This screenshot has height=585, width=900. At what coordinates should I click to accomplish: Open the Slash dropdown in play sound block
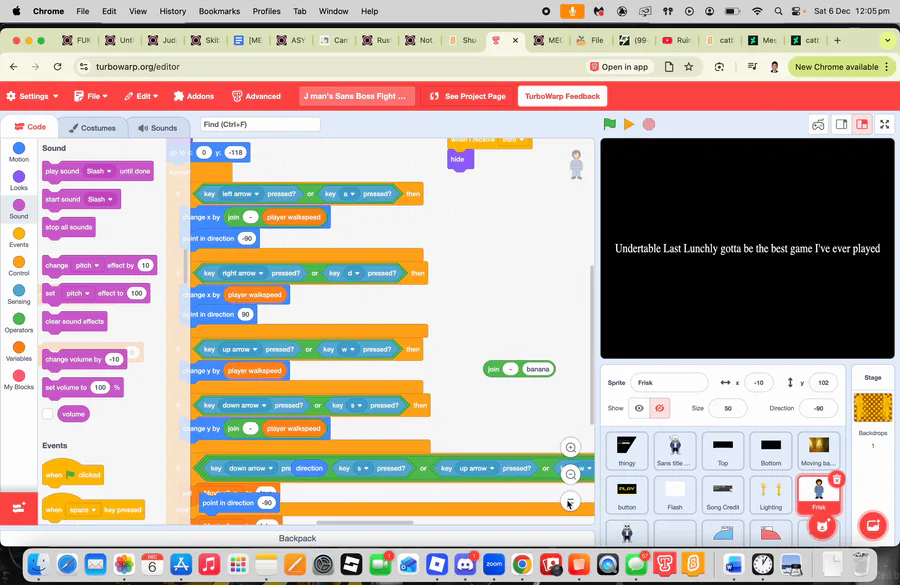[x=99, y=171]
